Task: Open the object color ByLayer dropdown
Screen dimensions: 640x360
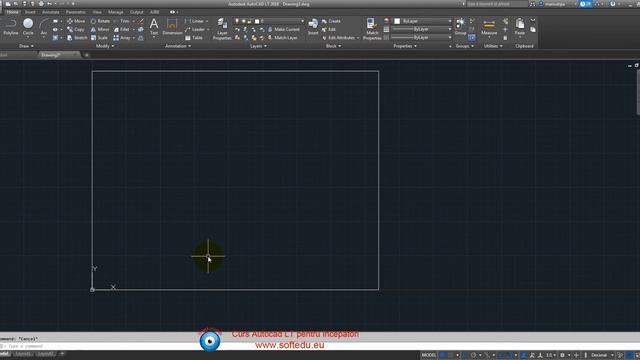Action: (422, 21)
